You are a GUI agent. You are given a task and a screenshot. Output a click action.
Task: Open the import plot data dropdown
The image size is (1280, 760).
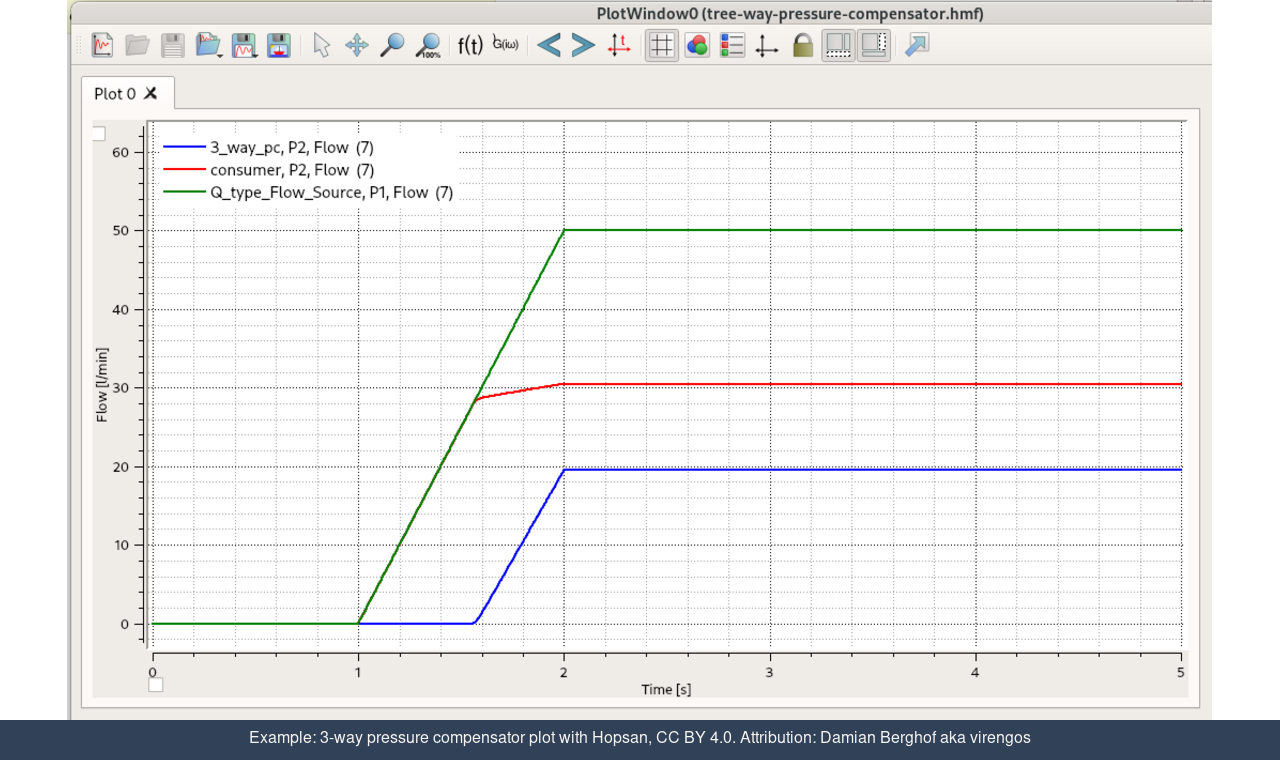tap(209, 45)
